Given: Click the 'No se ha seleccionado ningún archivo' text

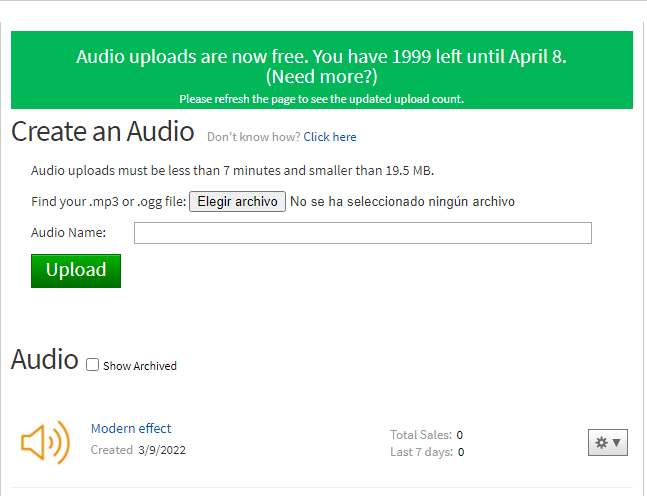Looking at the screenshot, I should pos(402,202).
